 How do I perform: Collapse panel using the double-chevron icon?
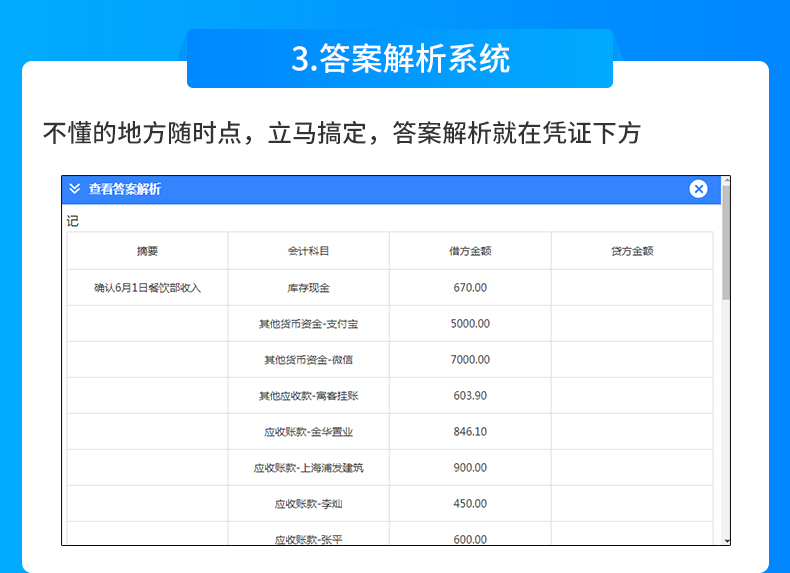pyautogui.click(x=75, y=189)
